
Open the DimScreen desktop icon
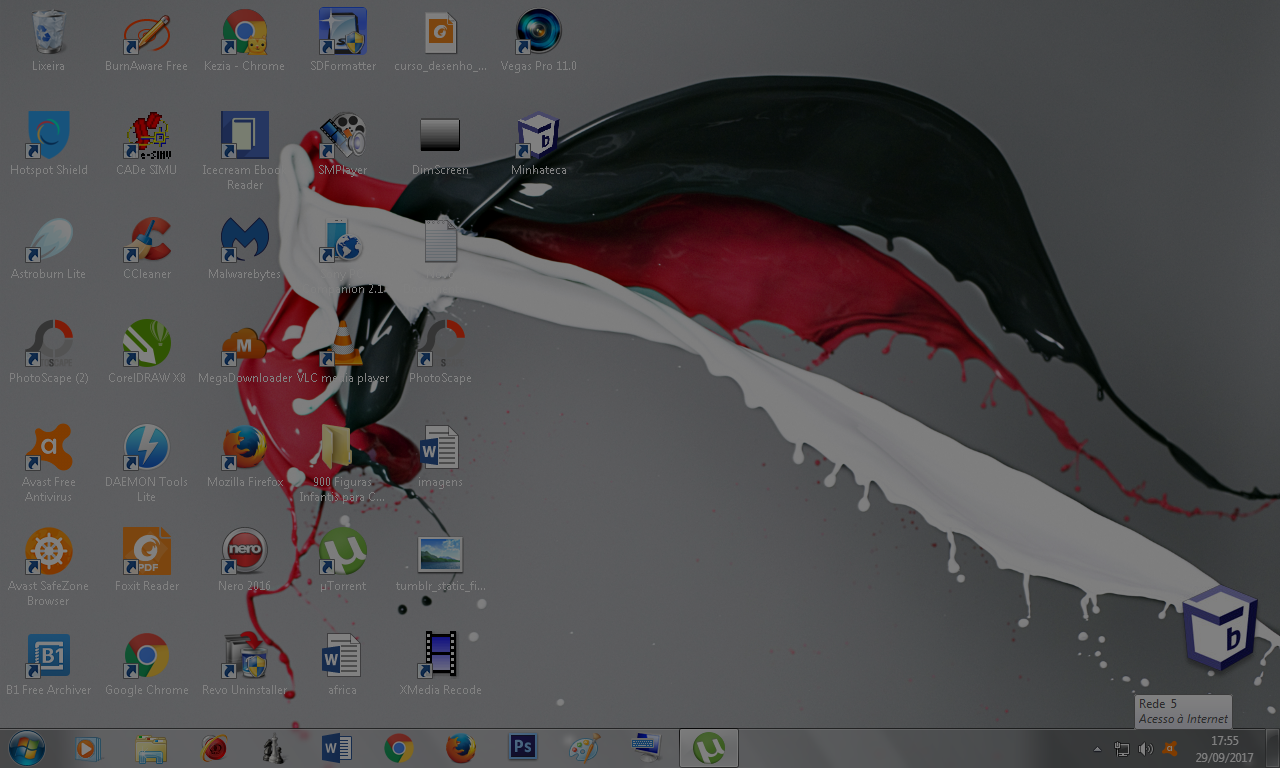pyautogui.click(x=440, y=144)
